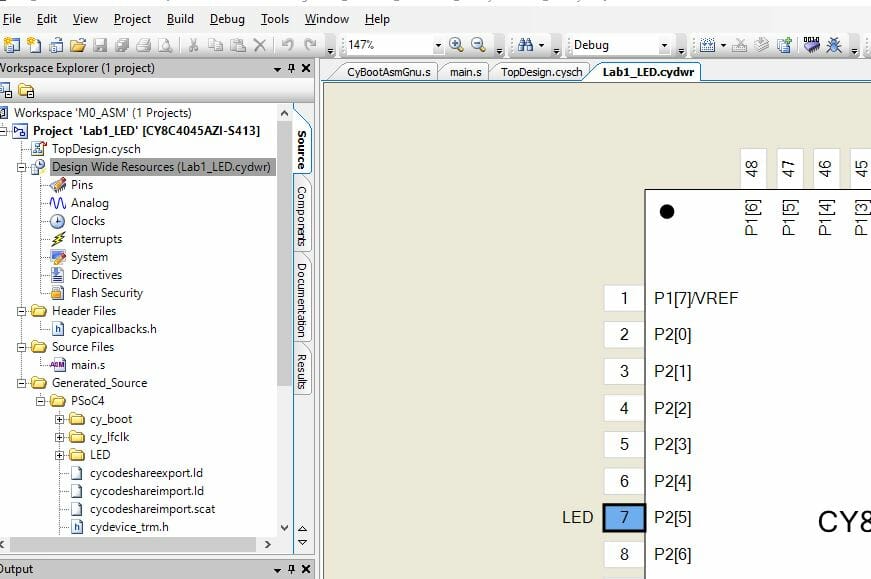Click the Zoom In magnifier icon
871x579 pixels.
(456, 44)
